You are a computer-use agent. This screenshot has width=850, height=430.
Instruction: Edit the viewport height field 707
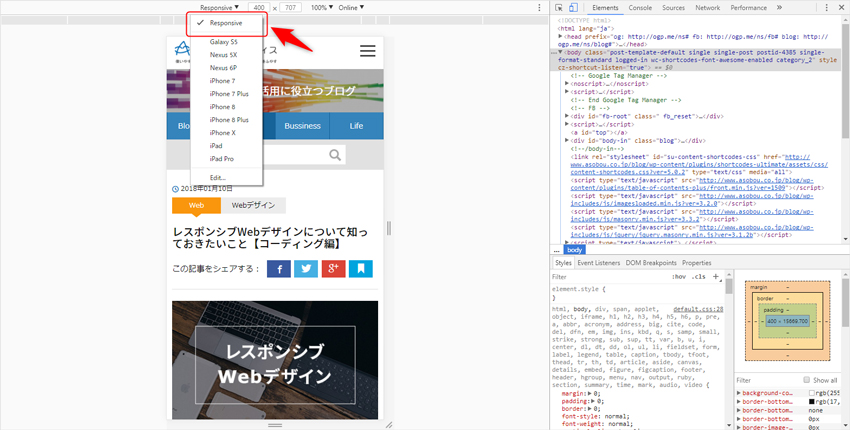[291, 8]
